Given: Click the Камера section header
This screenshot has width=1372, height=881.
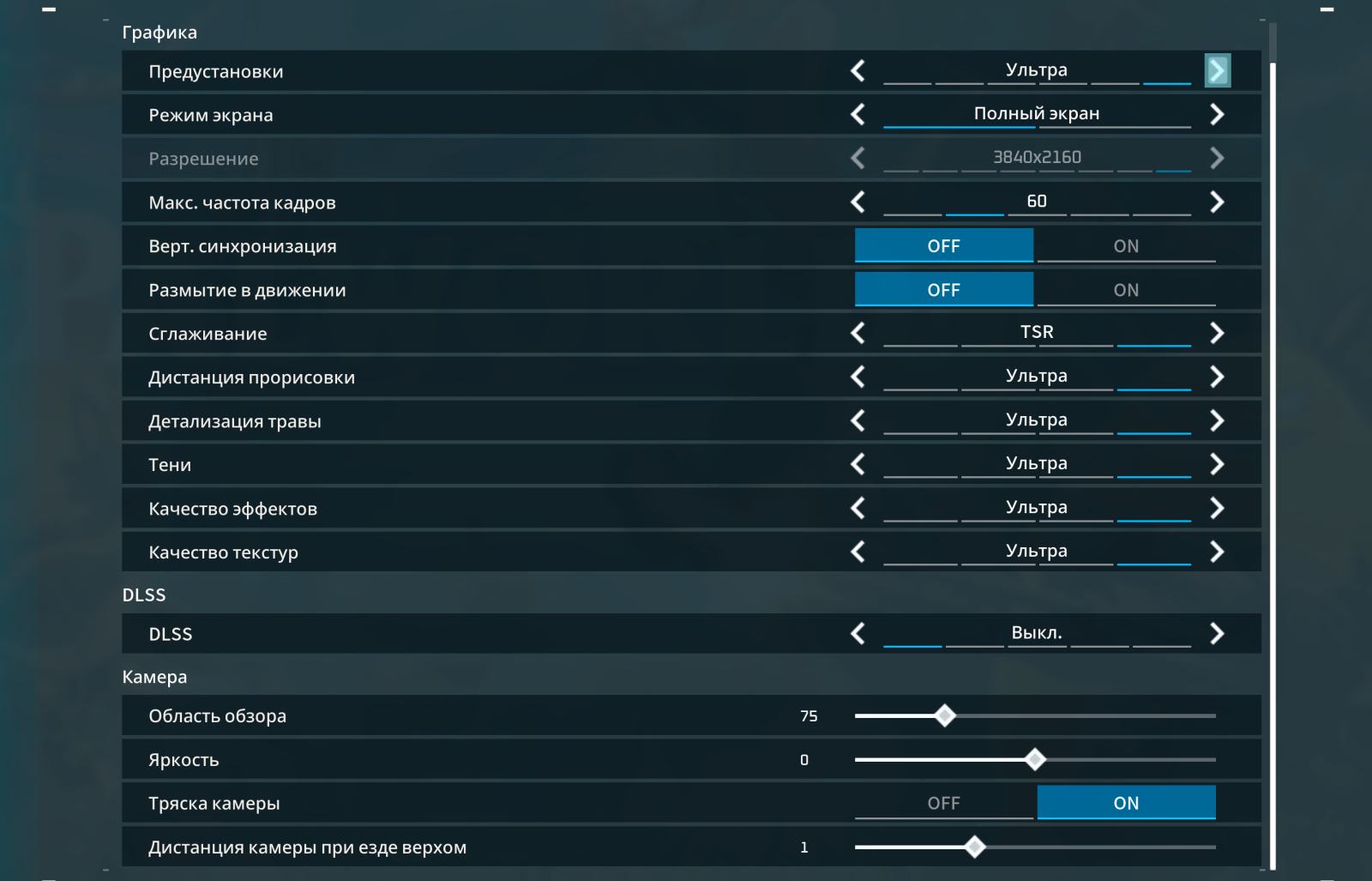Looking at the screenshot, I should point(154,677).
